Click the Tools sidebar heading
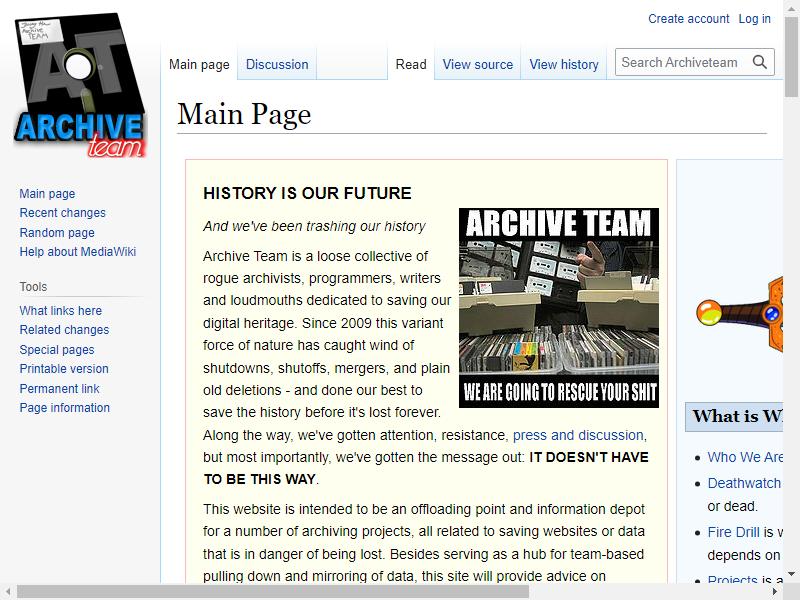800x600 pixels. point(33,287)
